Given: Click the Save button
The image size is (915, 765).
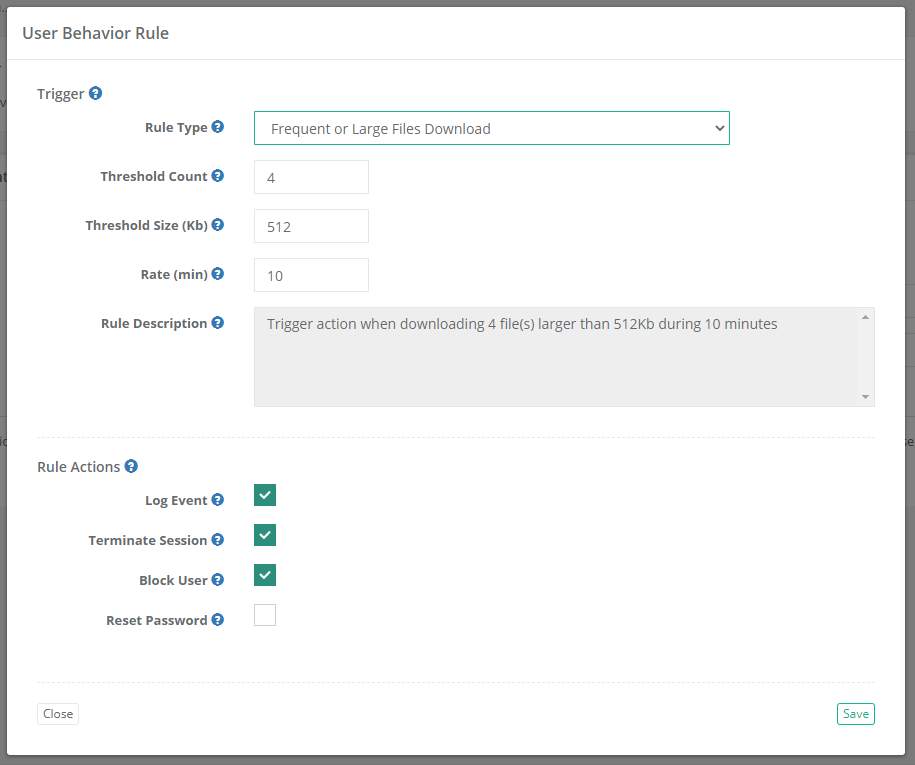Looking at the screenshot, I should 855,713.
